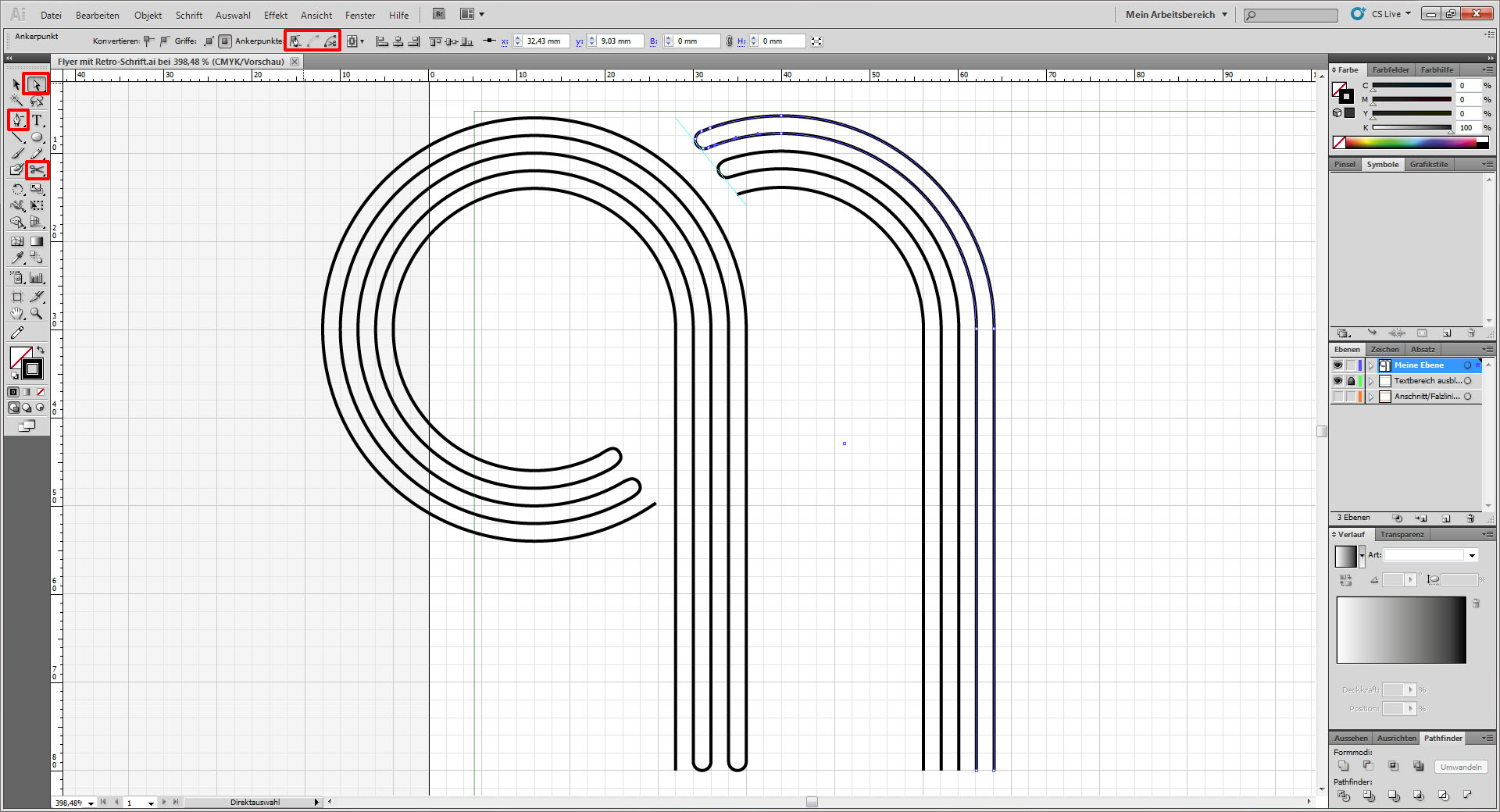Click the X coordinate input field
The width and height of the screenshot is (1500, 812).
(545, 41)
